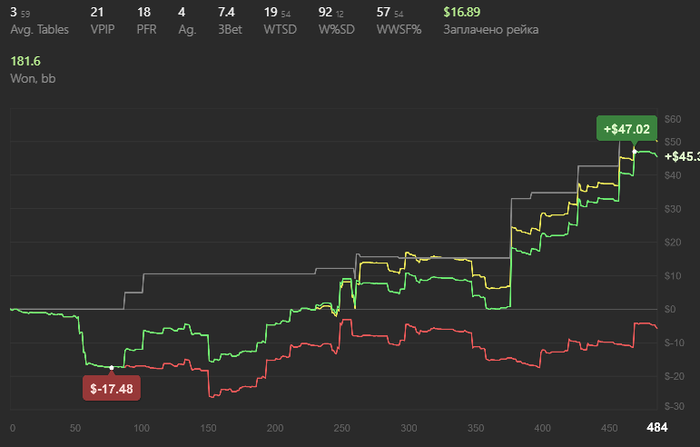Select the PFR stat showing 18

click(x=143, y=12)
